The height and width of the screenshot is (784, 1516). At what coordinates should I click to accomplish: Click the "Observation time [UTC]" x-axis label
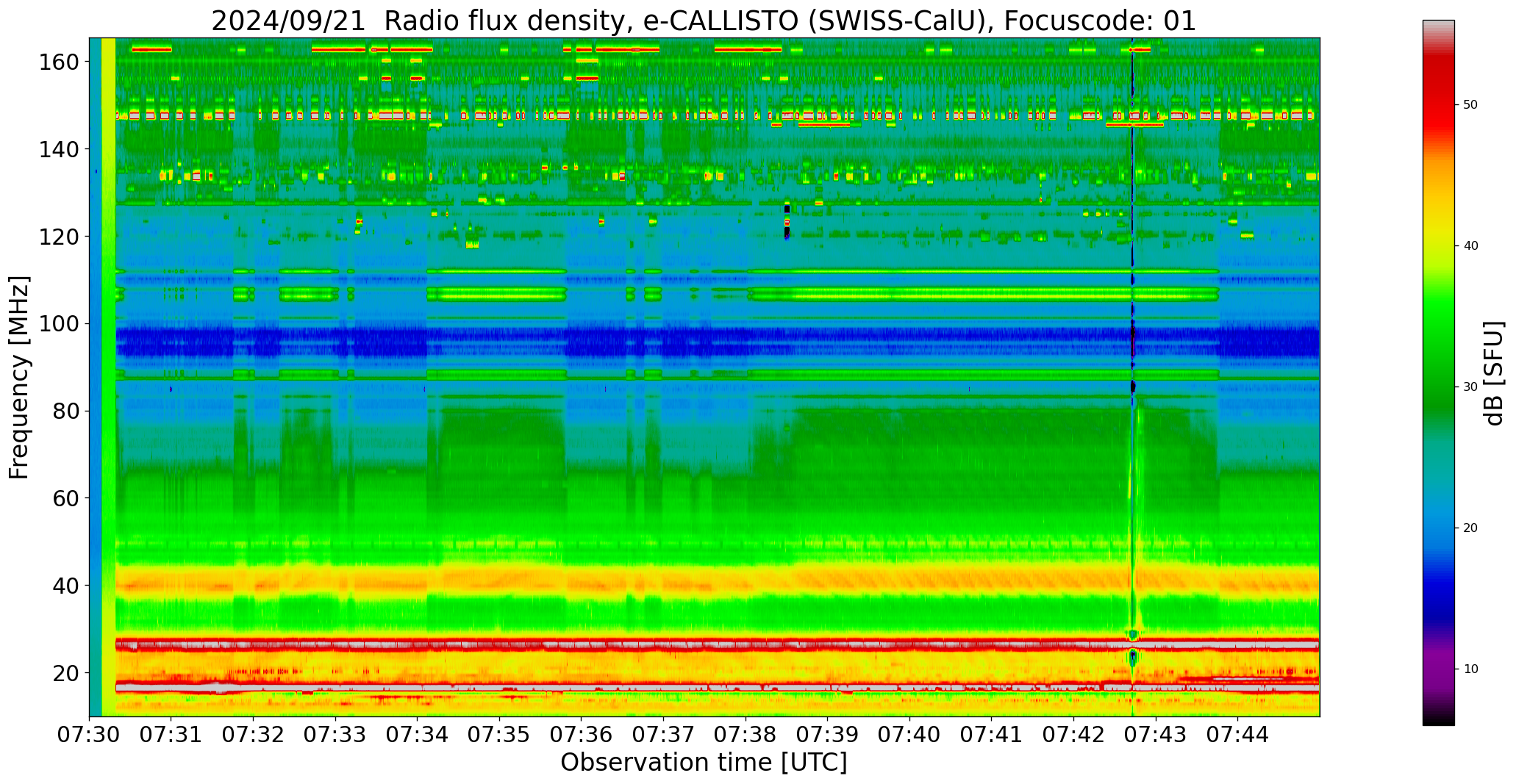pyautogui.click(x=704, y=763)
